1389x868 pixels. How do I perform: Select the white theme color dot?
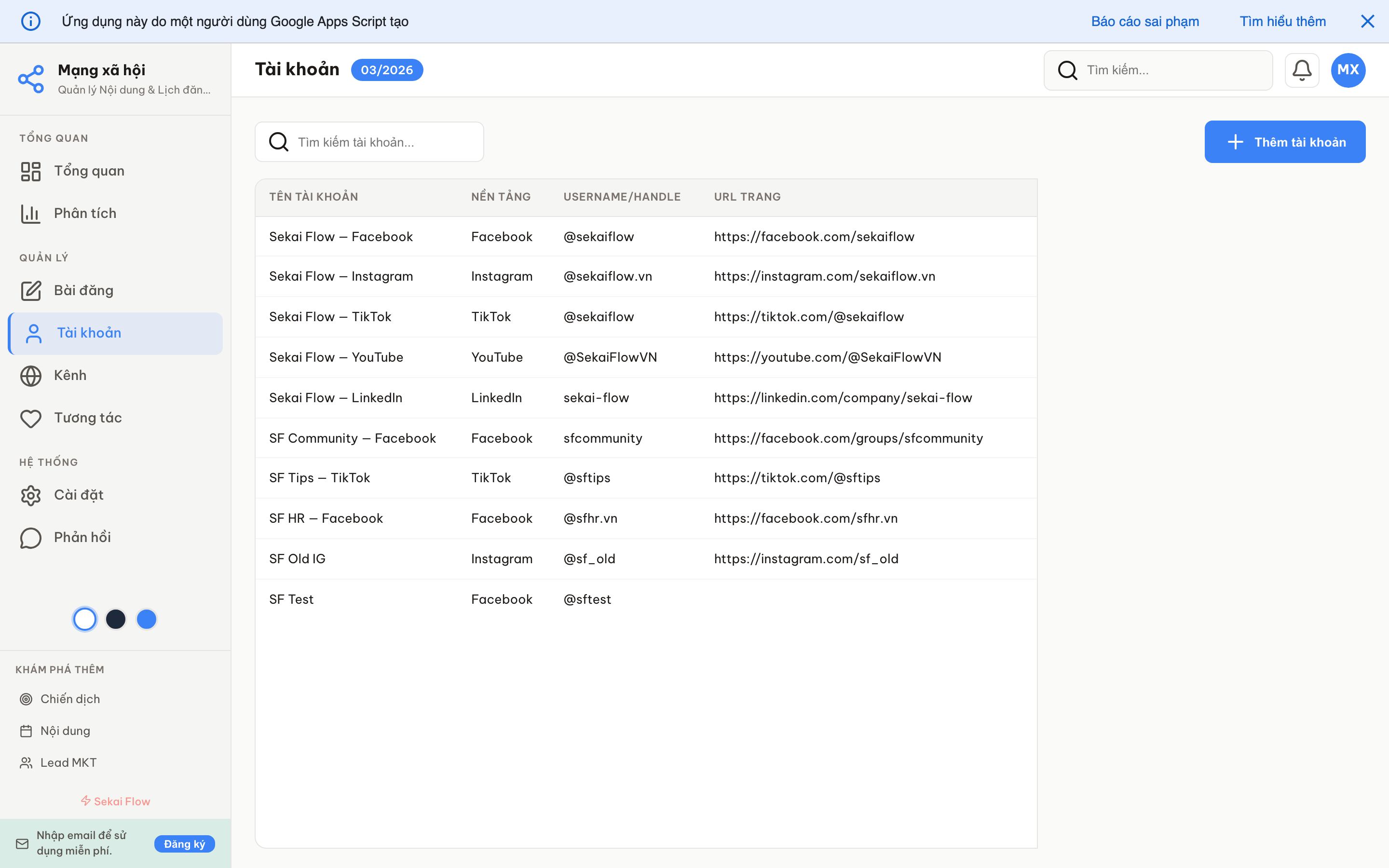[85, 619]
